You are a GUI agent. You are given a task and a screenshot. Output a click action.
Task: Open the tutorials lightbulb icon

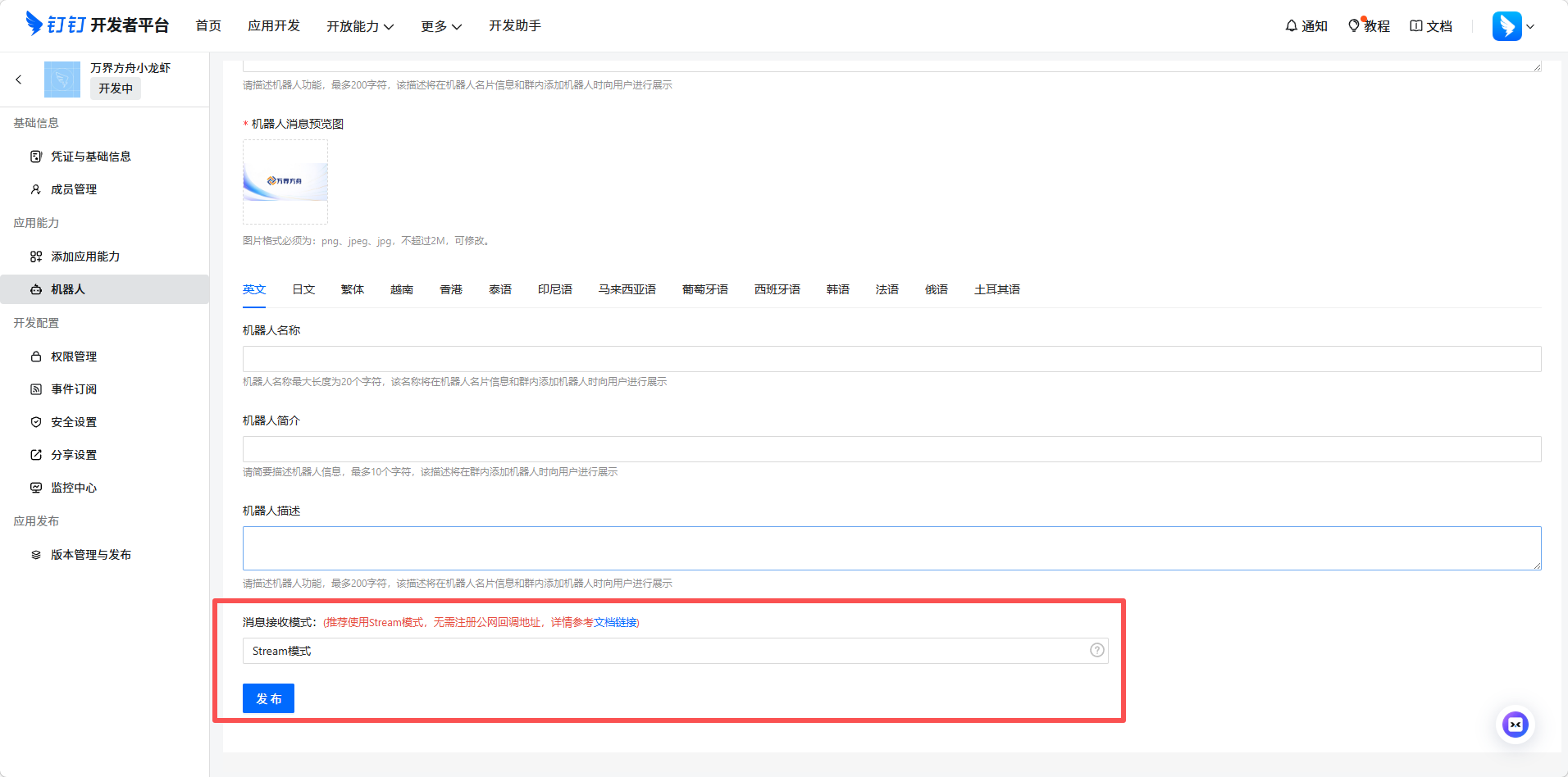[x=1354, y=26]
